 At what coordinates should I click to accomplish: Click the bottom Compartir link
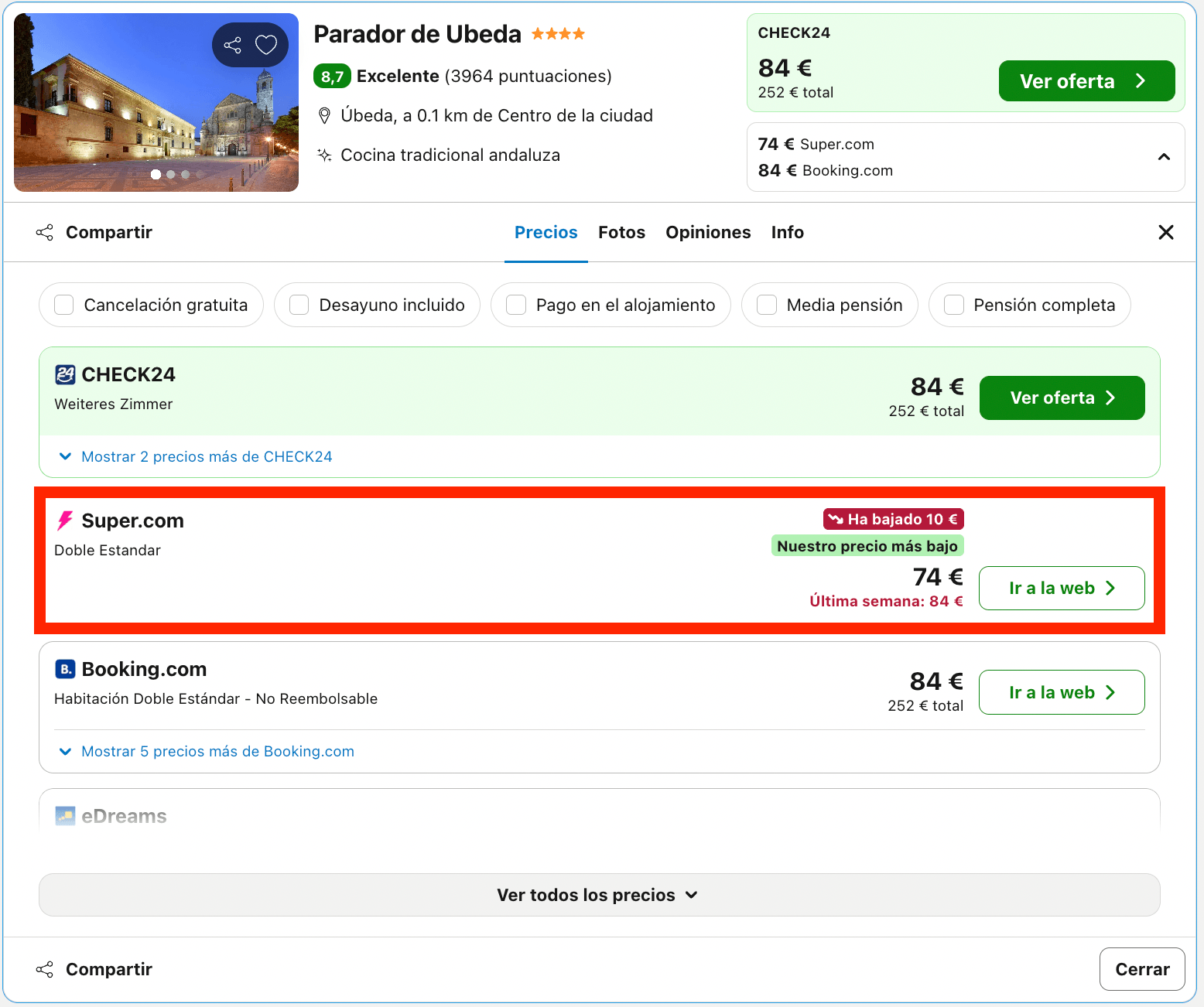(109, 969)
